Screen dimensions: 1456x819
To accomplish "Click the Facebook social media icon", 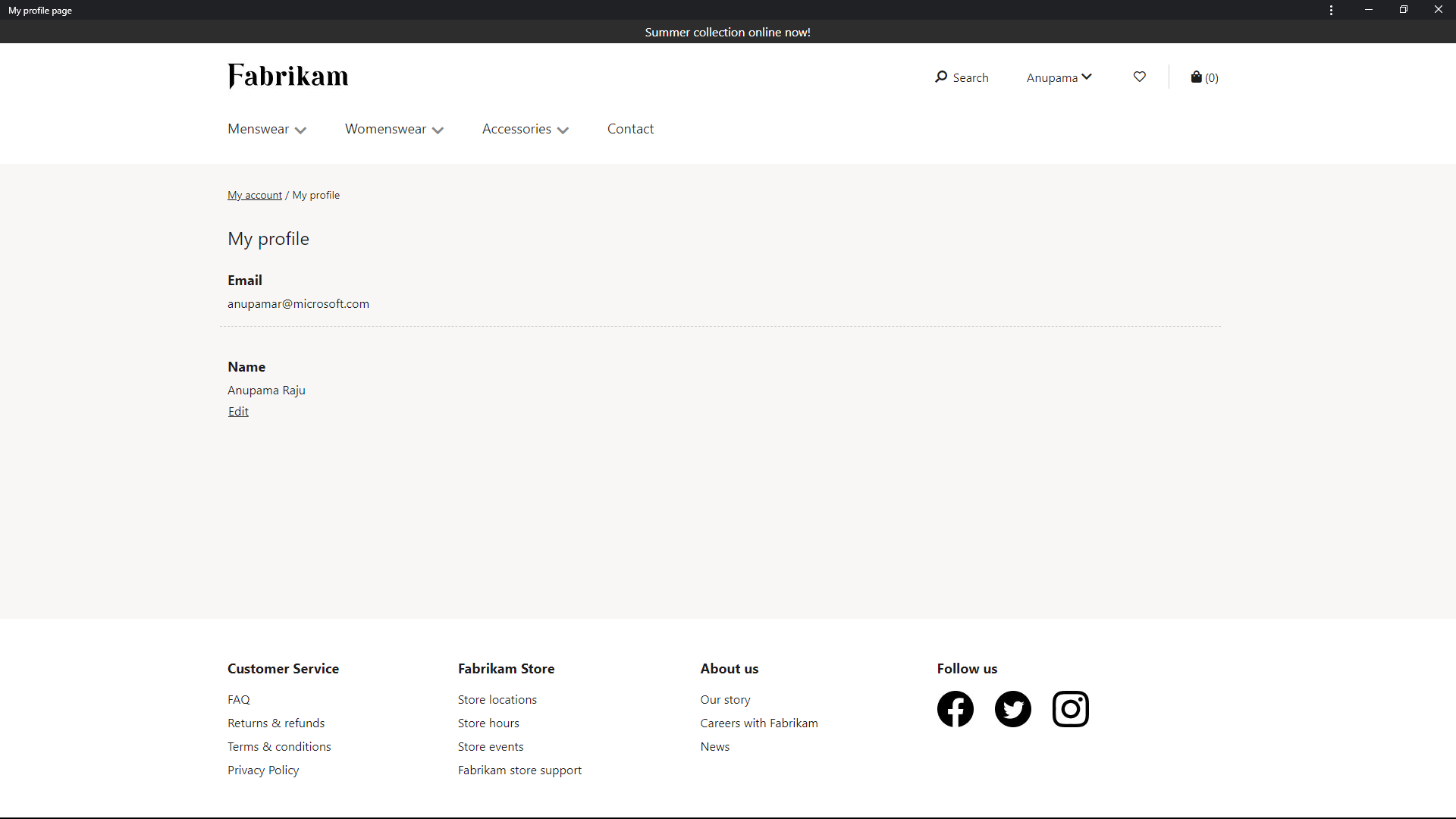I will point(955,709).
